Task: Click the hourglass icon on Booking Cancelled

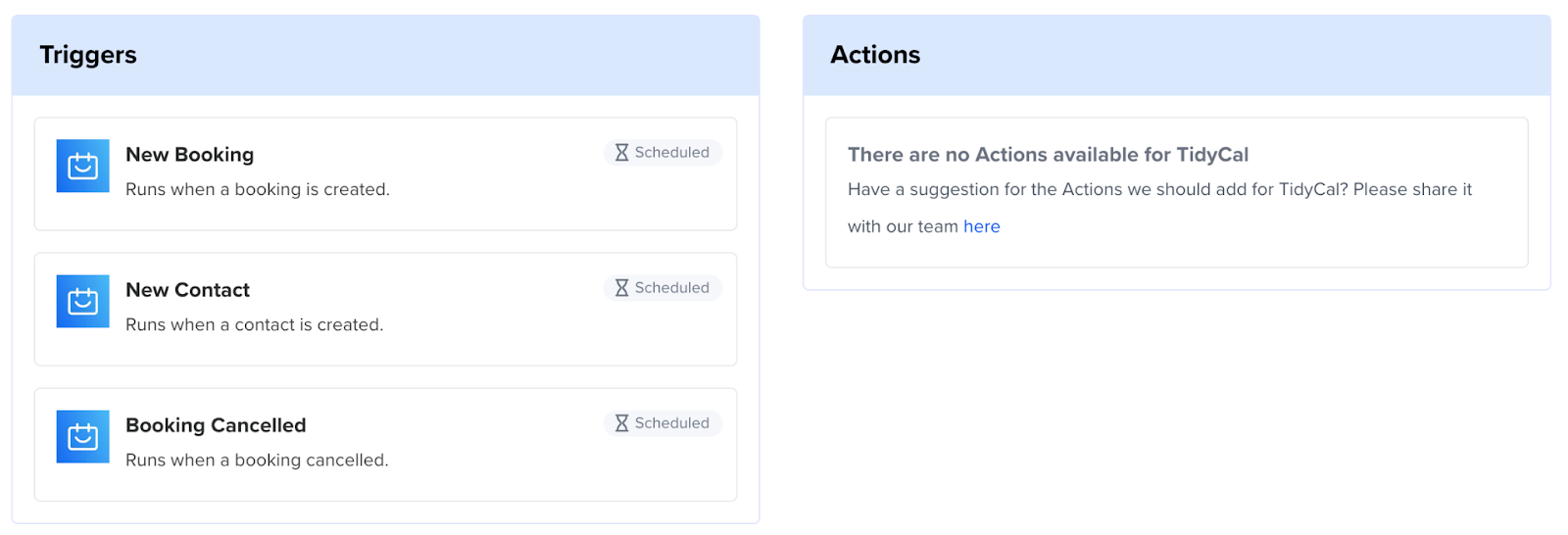Action: pos(621,423)
